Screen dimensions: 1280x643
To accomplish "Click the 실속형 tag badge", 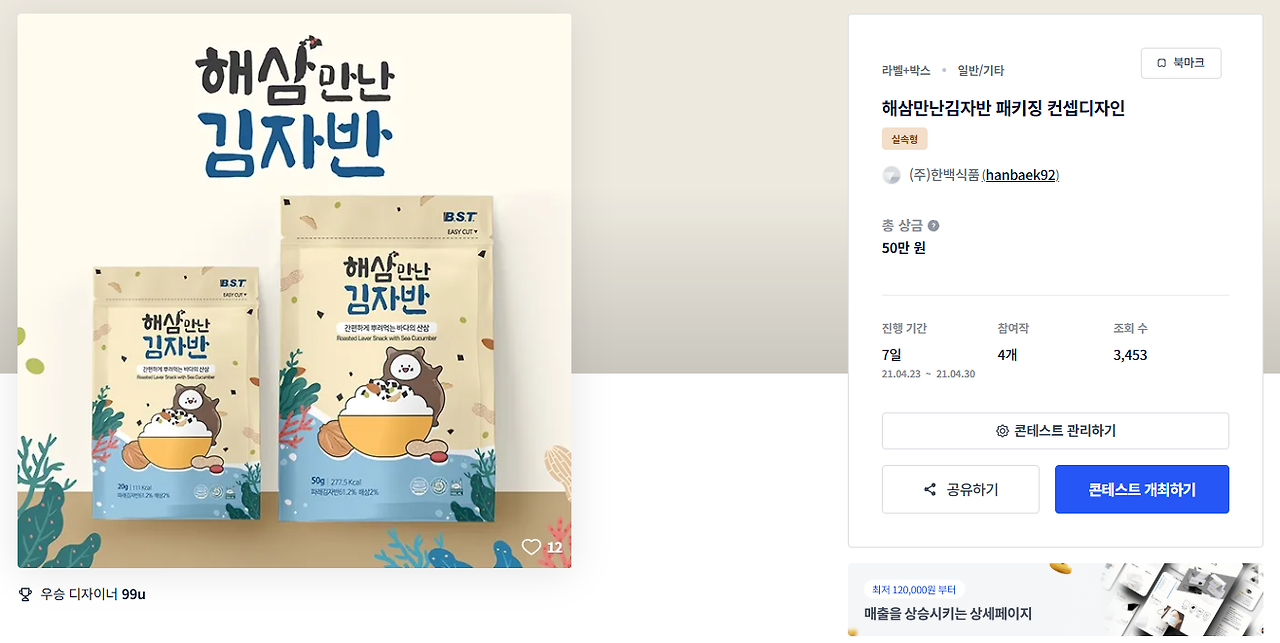I will (905, 139).
